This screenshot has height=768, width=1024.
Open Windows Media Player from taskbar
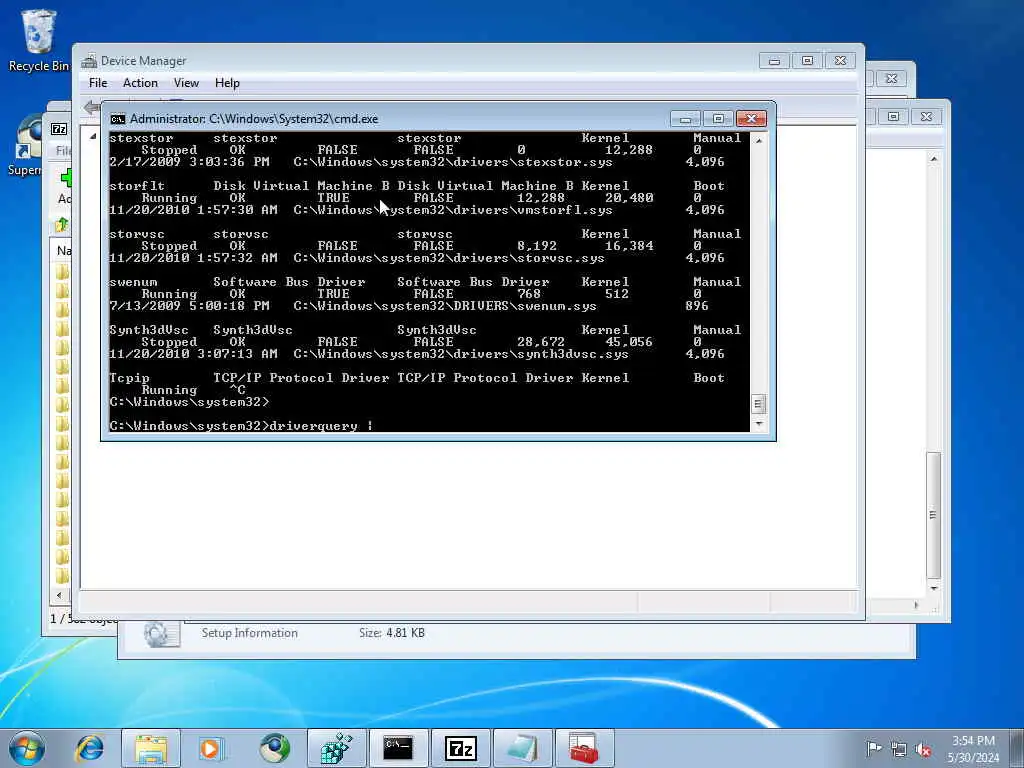212,748
